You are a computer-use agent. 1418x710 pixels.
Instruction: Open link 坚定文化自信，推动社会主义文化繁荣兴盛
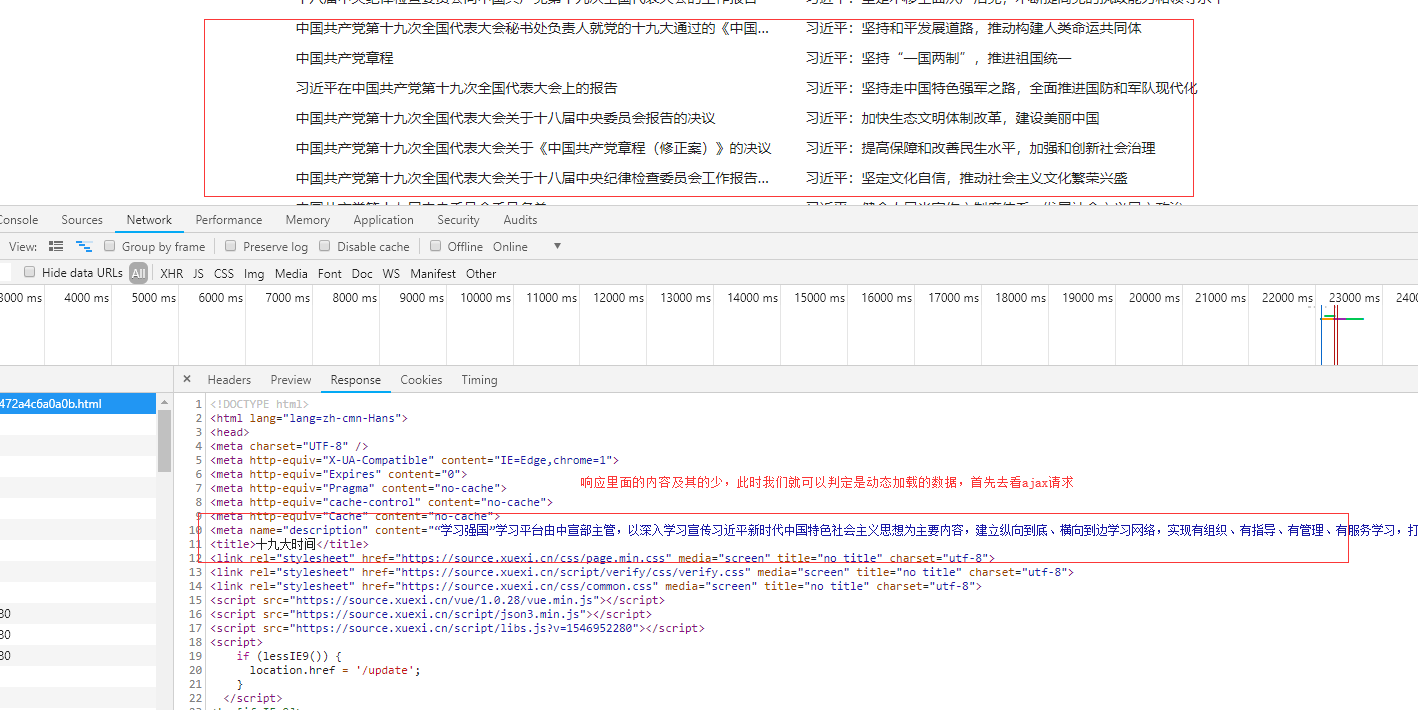[967, 178]
